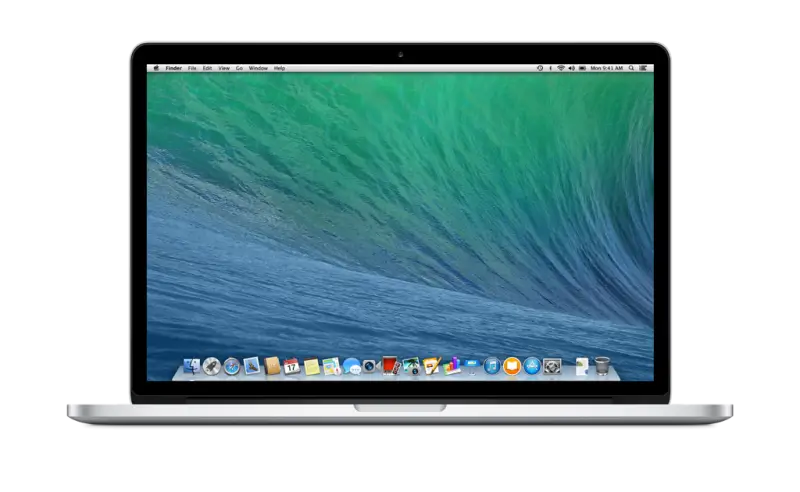Click volume speaker icon in menu bar
Viewport: 800px width, 492px height.
571,68
